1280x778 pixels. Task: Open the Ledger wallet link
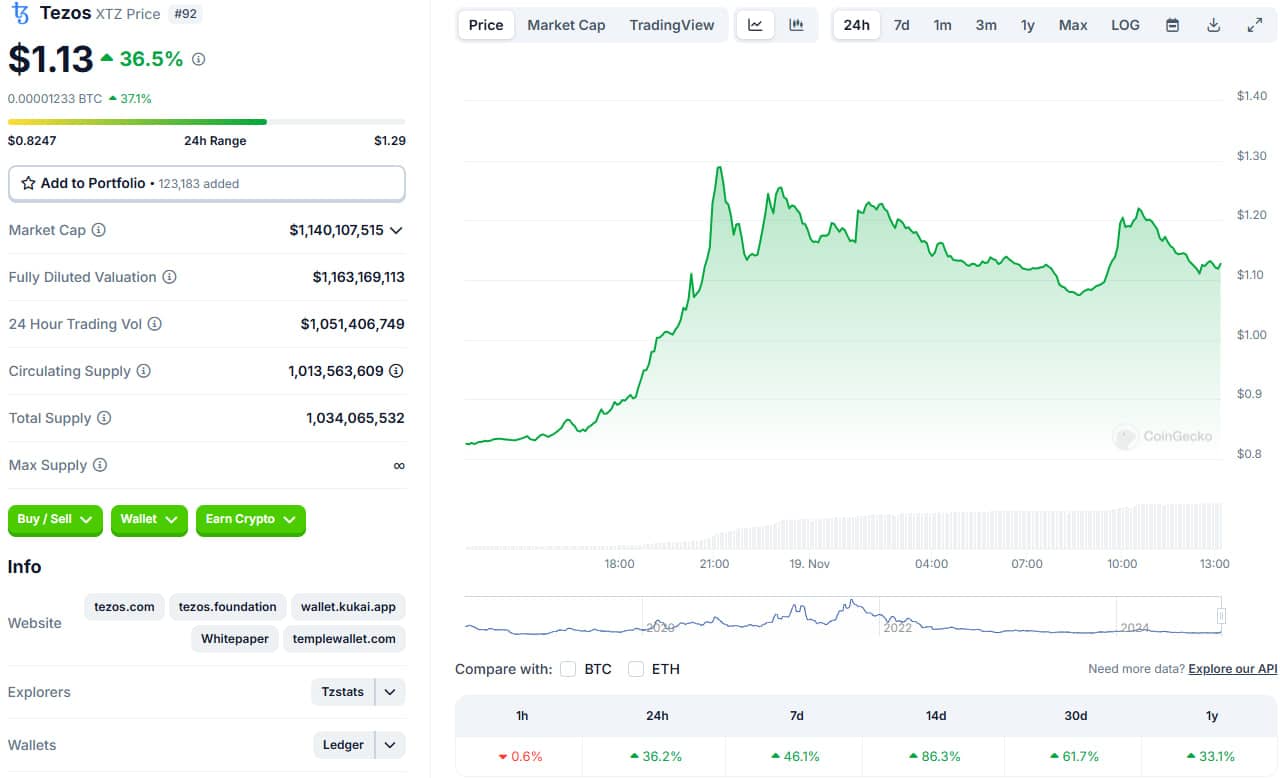[343, 745]
